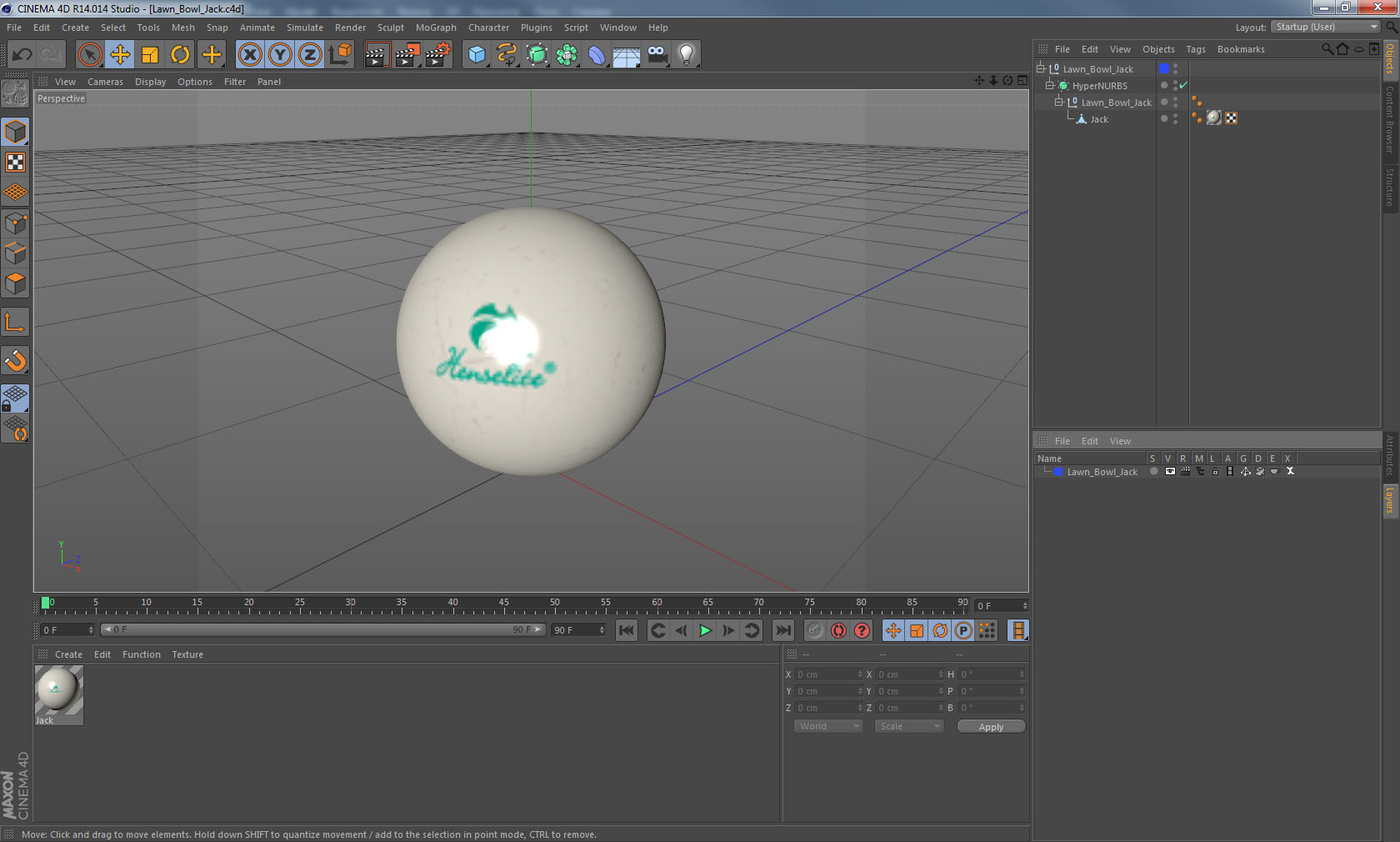Open spline pen tools
The height and width of the screenshot is (842, 1400).
point(507,55)
